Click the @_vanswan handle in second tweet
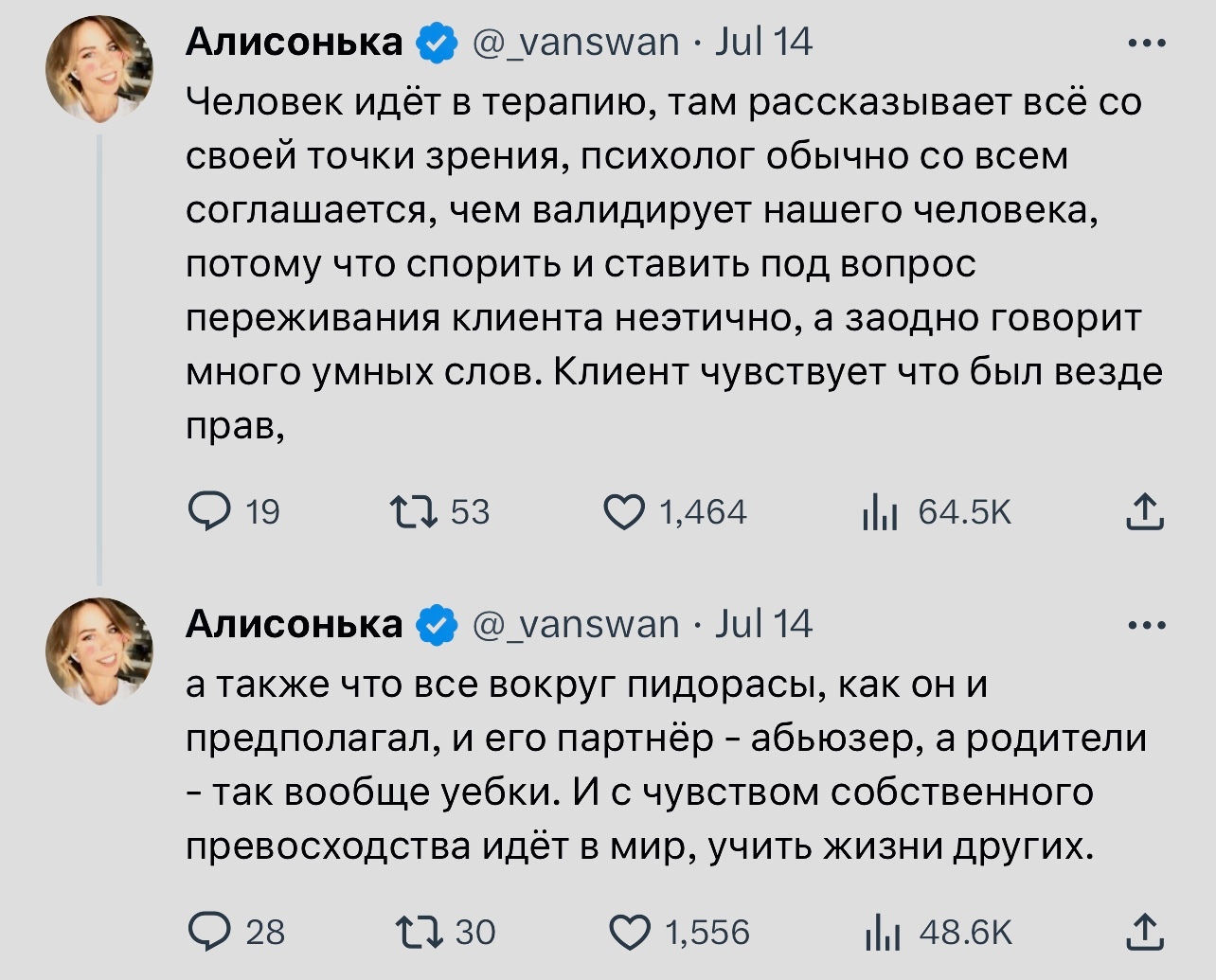The image size is (1216, 980). click(576, 625)
